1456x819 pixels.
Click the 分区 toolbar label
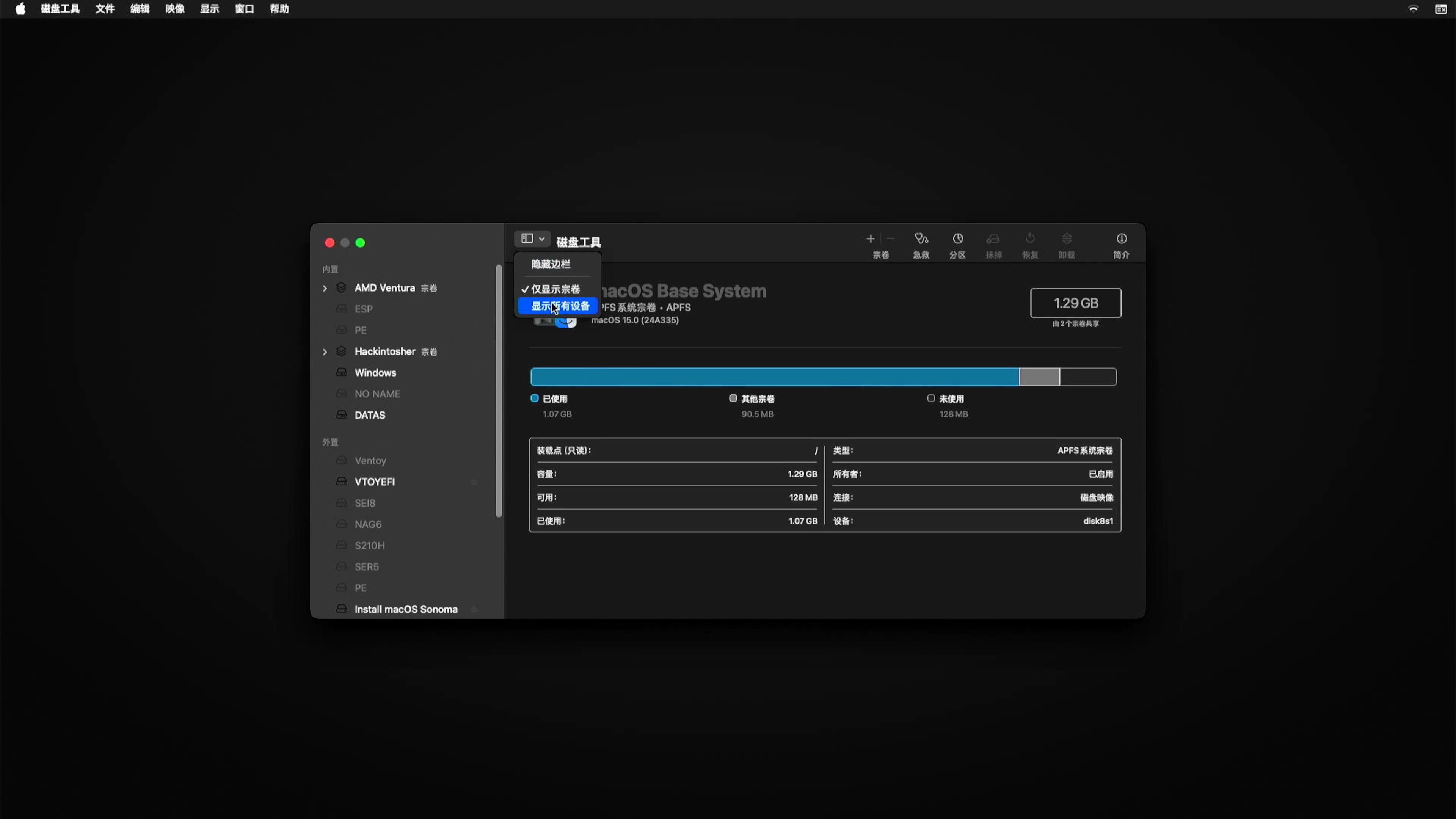pyautogui.click(x=957, y=255)
